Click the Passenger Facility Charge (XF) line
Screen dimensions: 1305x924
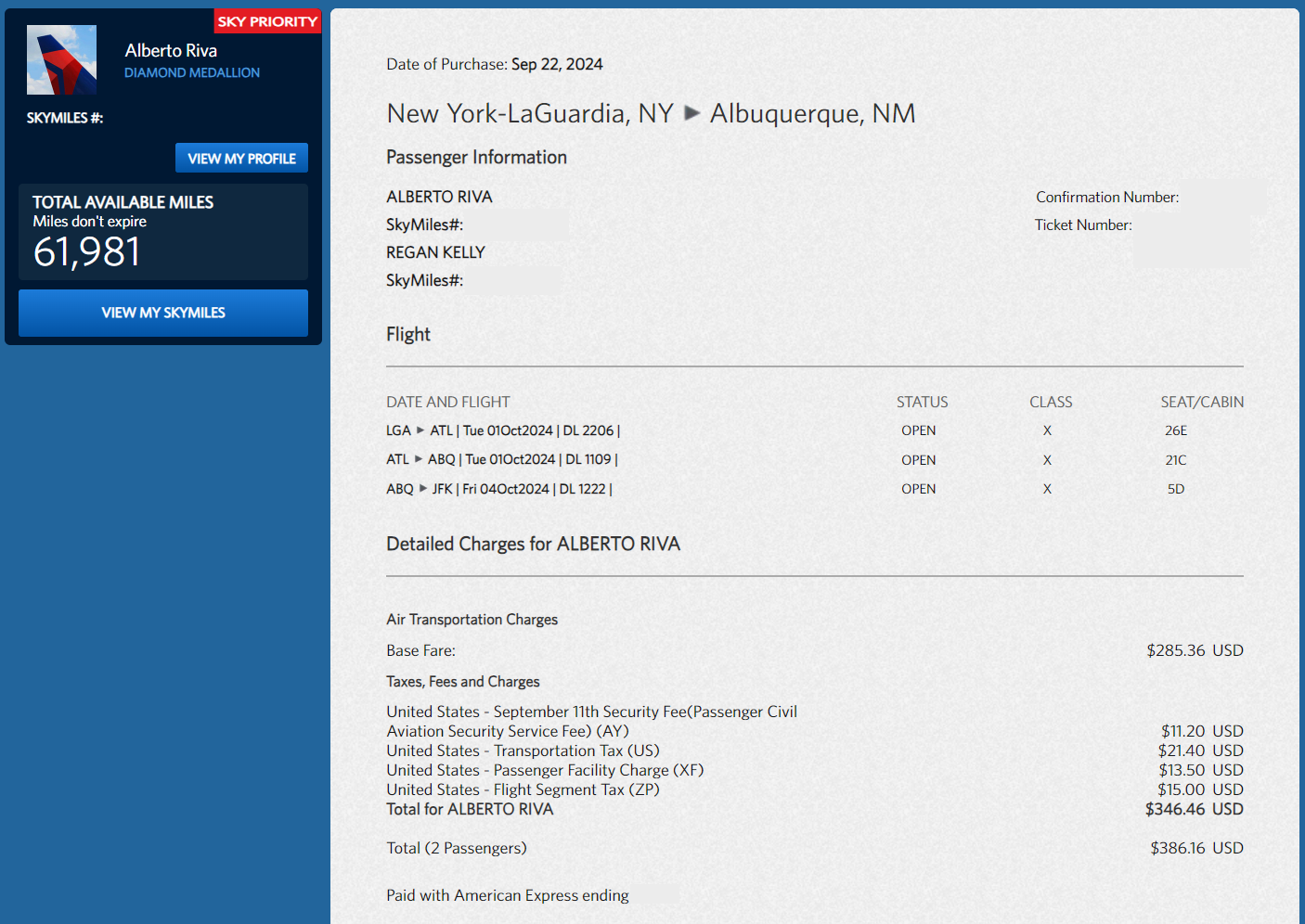coord(545,770)
